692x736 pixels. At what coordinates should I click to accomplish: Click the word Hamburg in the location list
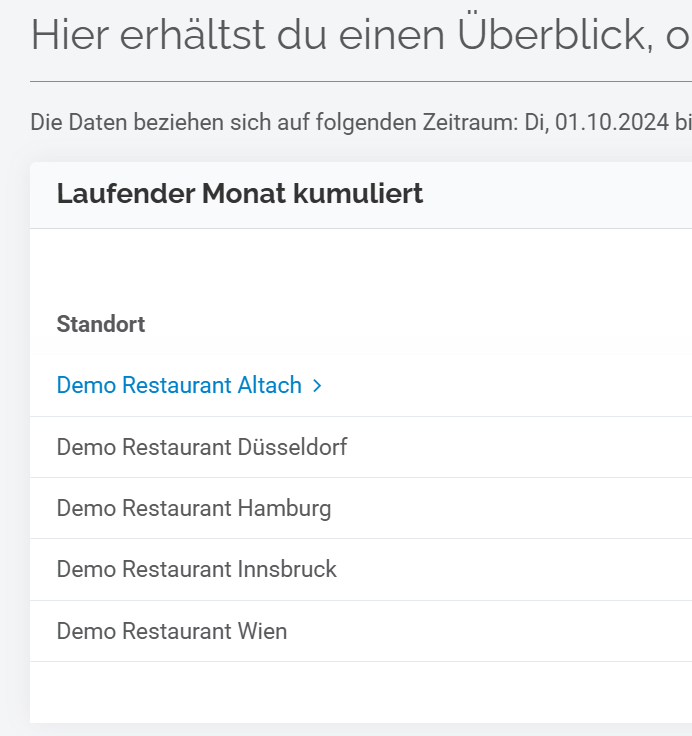click(284, 509)
